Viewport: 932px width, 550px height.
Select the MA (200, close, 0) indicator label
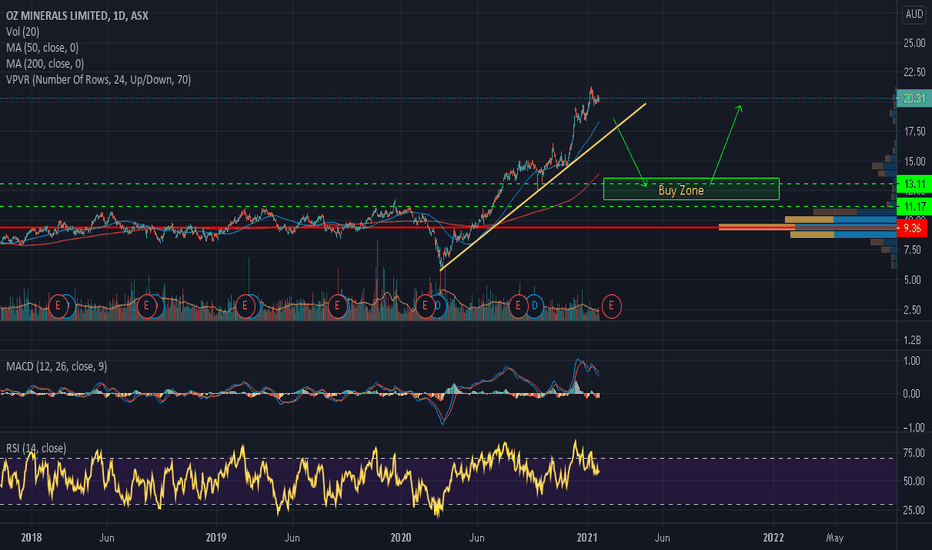[x=45, y=64]
